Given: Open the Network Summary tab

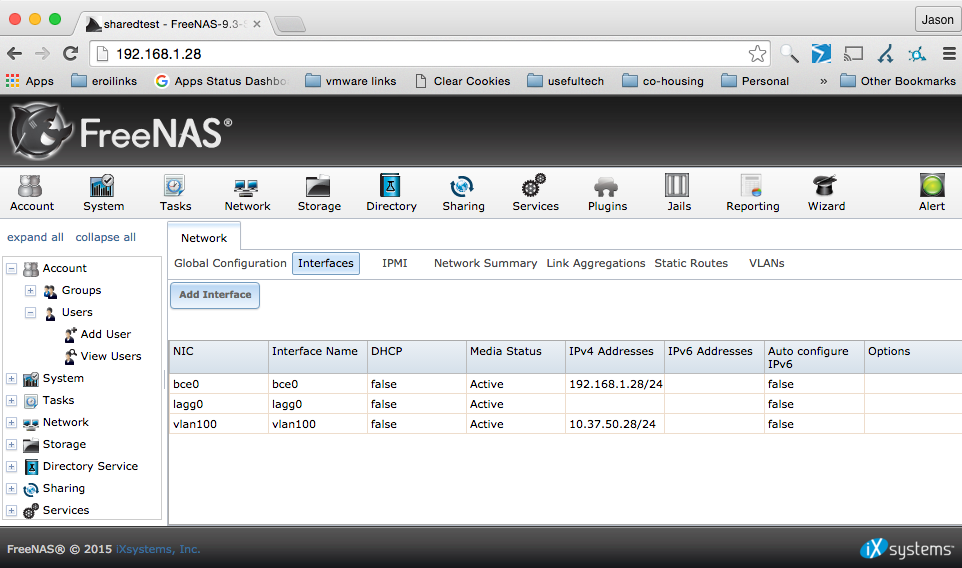Looking at the screenshot, I should [485, 263].
